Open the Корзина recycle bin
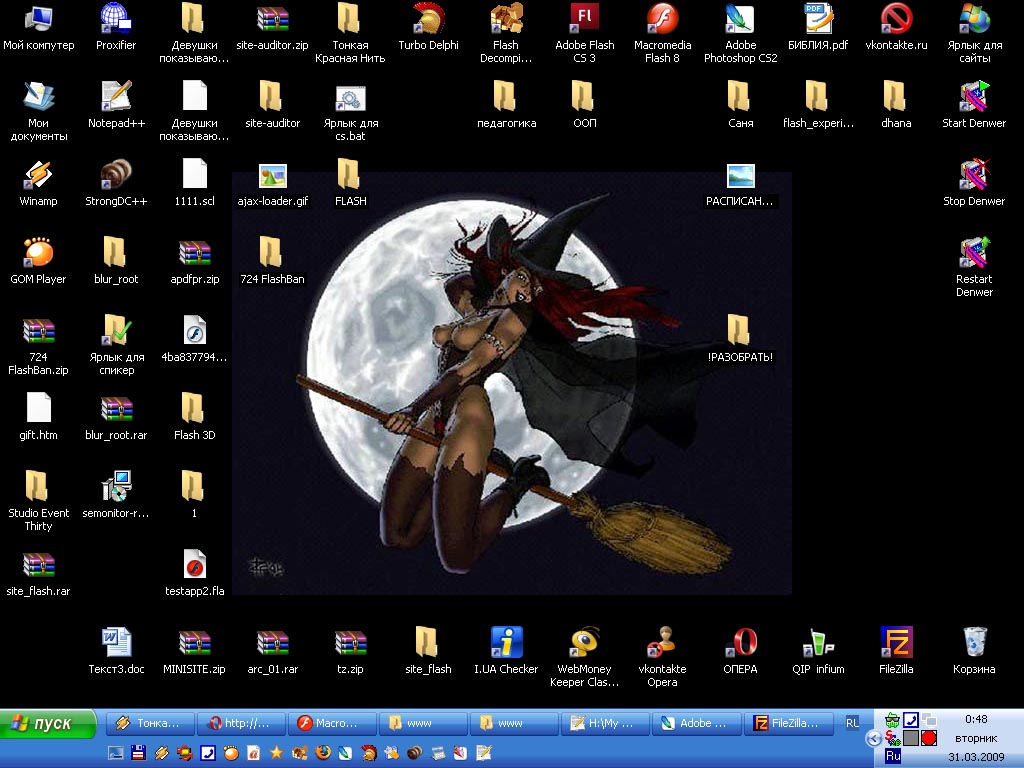Screen dimensions: 1024x768 pyautogui.click(x=974, y=650)
